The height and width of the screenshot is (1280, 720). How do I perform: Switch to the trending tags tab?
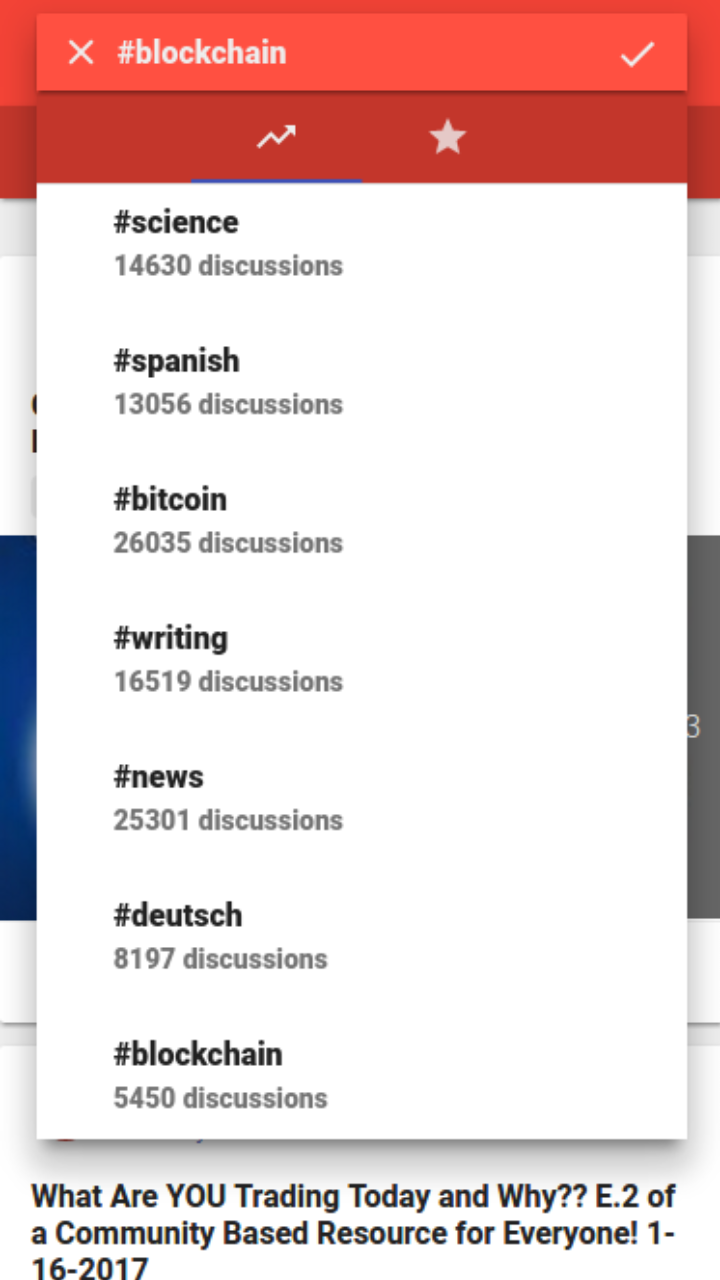pos(276,138)
